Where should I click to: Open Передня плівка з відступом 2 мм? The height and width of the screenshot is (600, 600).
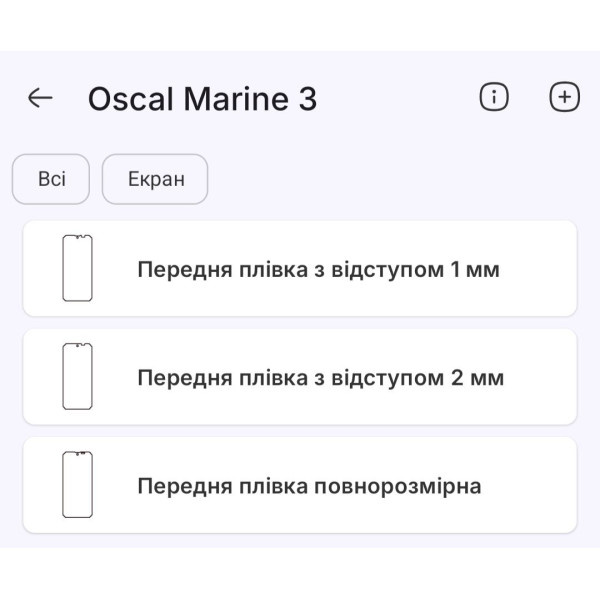320,378
